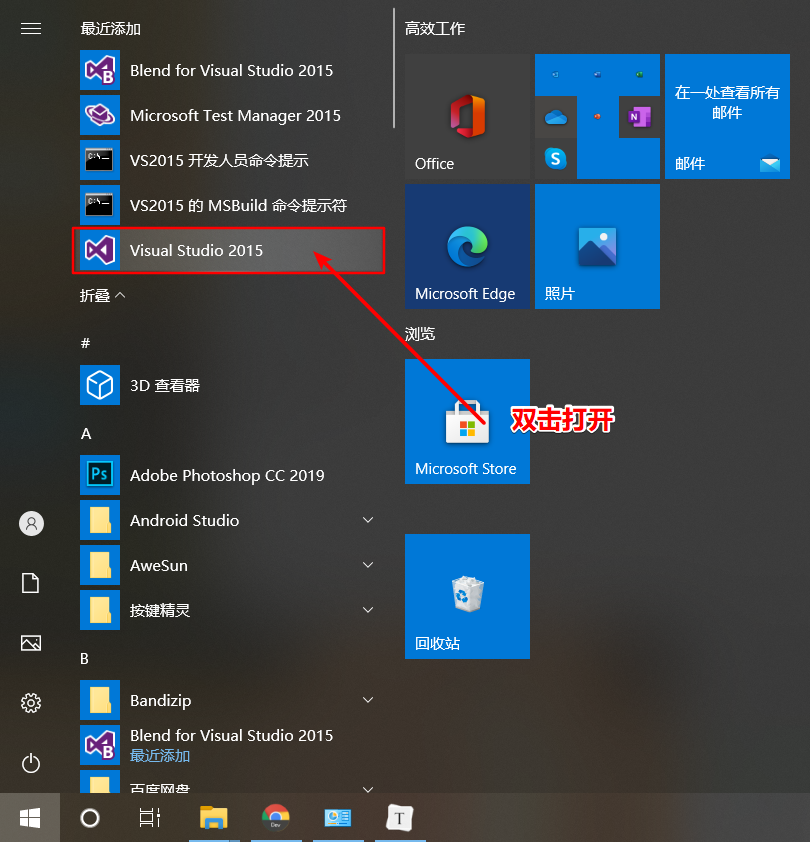Viewport: 810px width, 842px height.
Task: Open the 照片 photos tile
Action: point(597,246)
